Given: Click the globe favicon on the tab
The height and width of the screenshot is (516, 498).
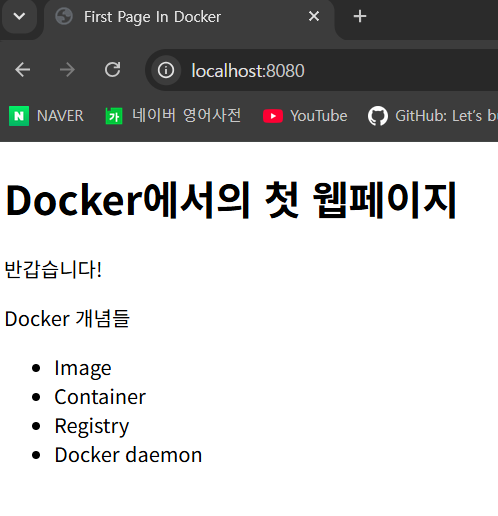Looking at the screenshot, I should pyautogui.click(x=64, y=16).
